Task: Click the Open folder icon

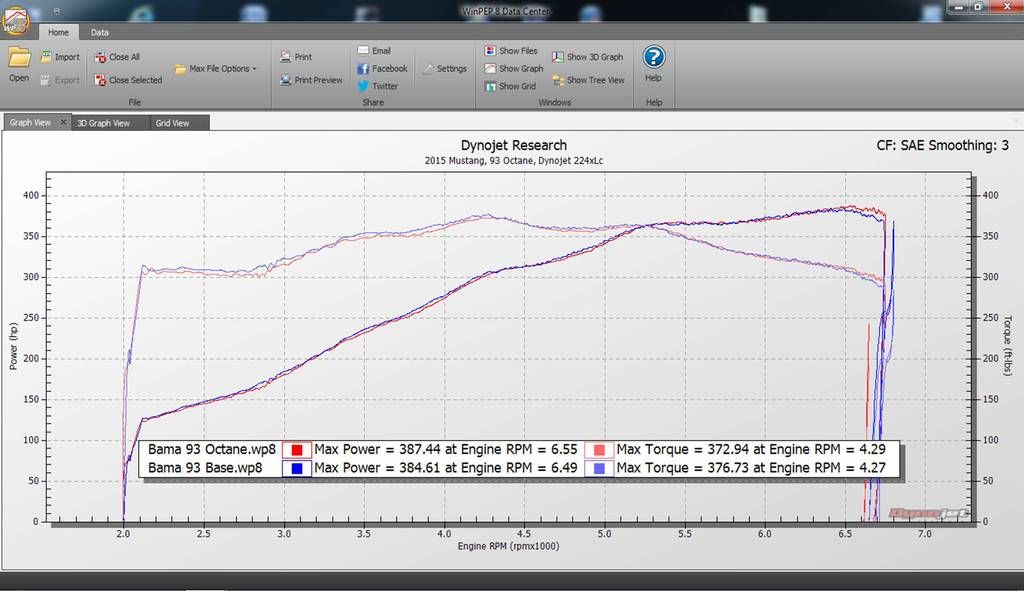Action: 19,57
